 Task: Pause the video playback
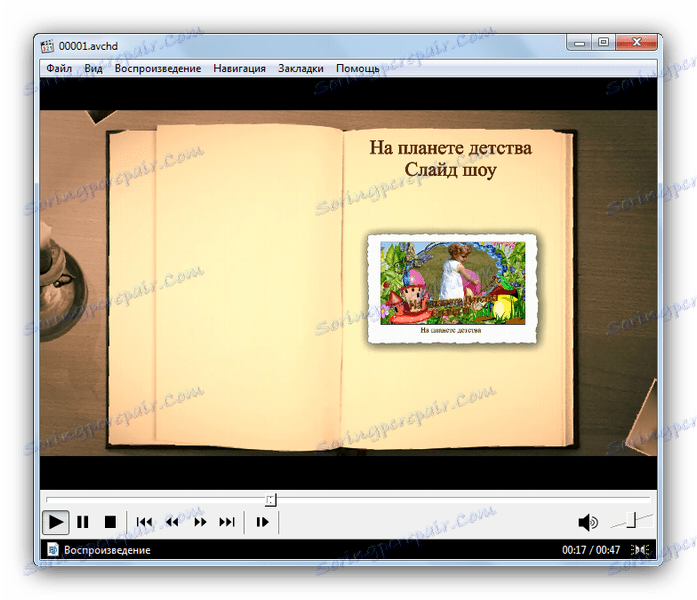tap(83, 522)
